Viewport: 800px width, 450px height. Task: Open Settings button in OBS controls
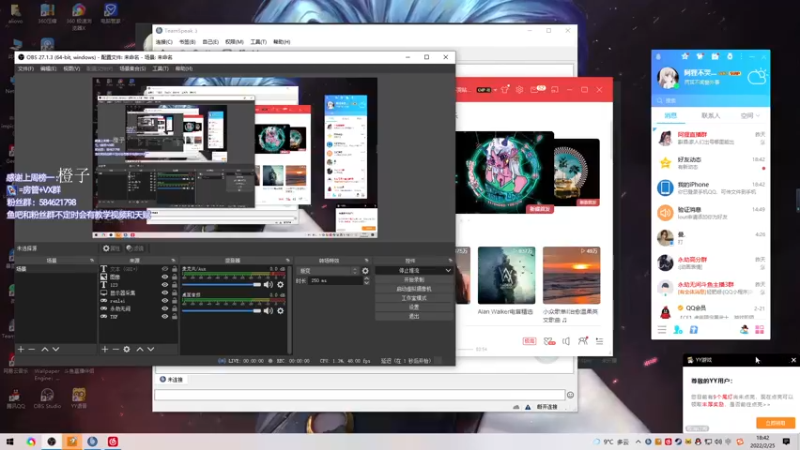tap(414, 308)
